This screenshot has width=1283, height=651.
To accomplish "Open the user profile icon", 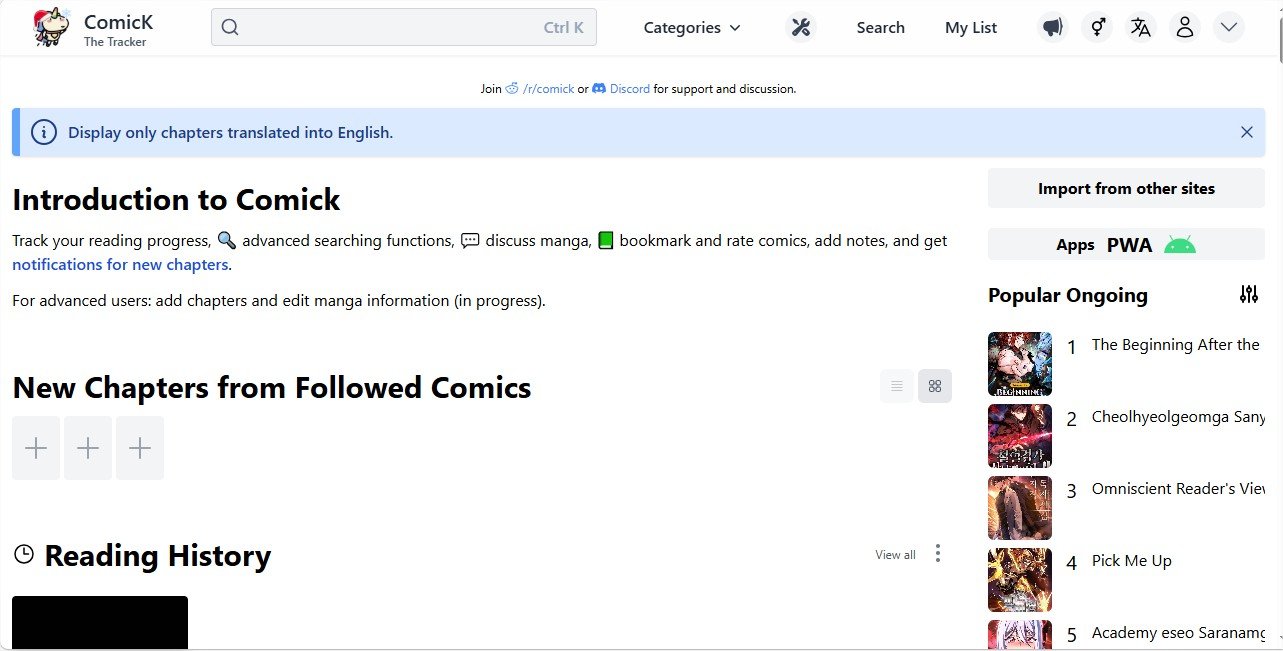I will point(1185,28).
